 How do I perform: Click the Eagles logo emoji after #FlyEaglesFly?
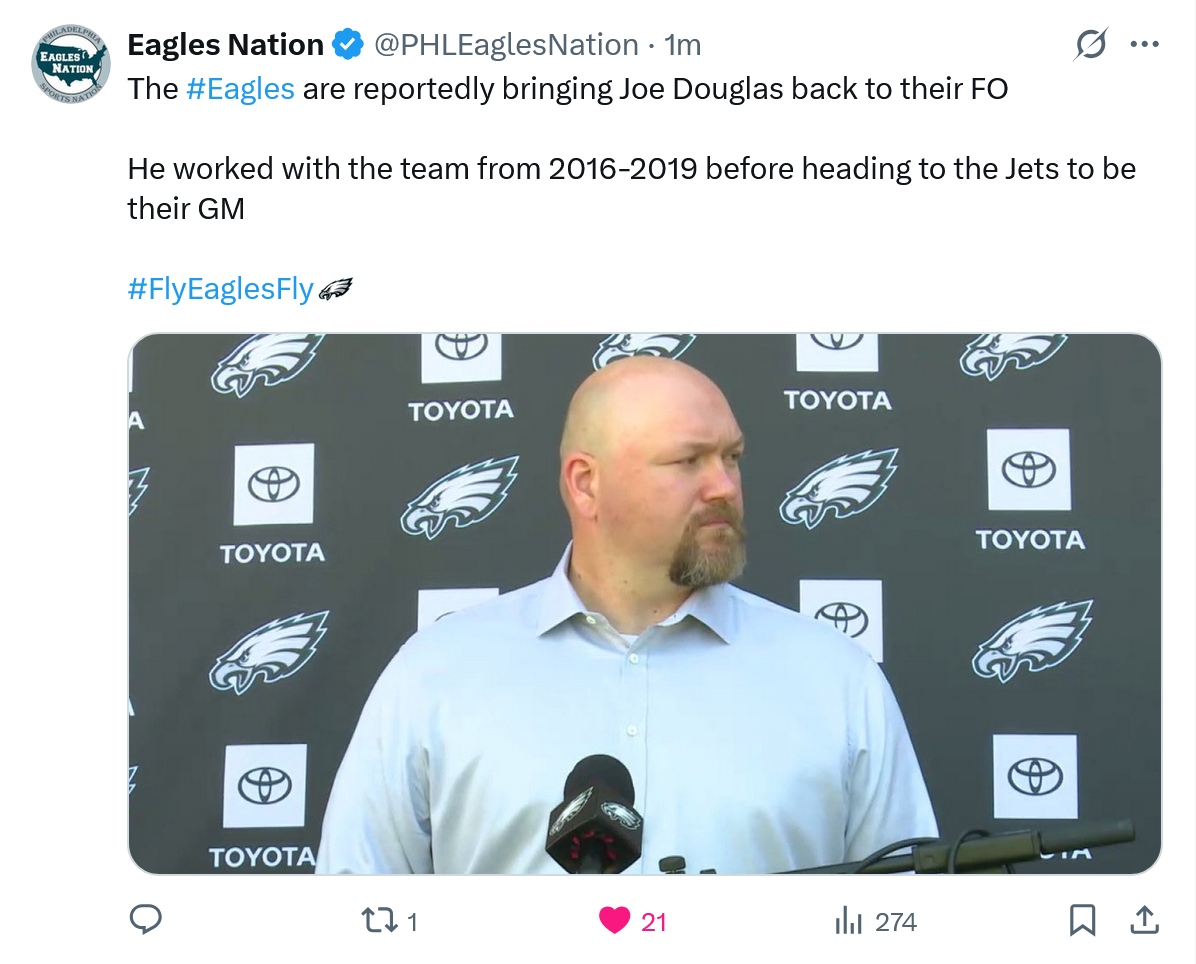coord(336,291)
